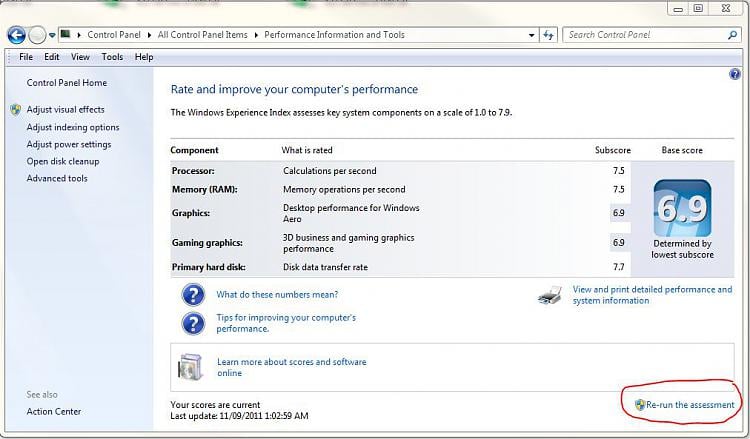This screenshot has width=750, height=439.
Task: Open Advanced tools link
Action: tap(57, 178)
